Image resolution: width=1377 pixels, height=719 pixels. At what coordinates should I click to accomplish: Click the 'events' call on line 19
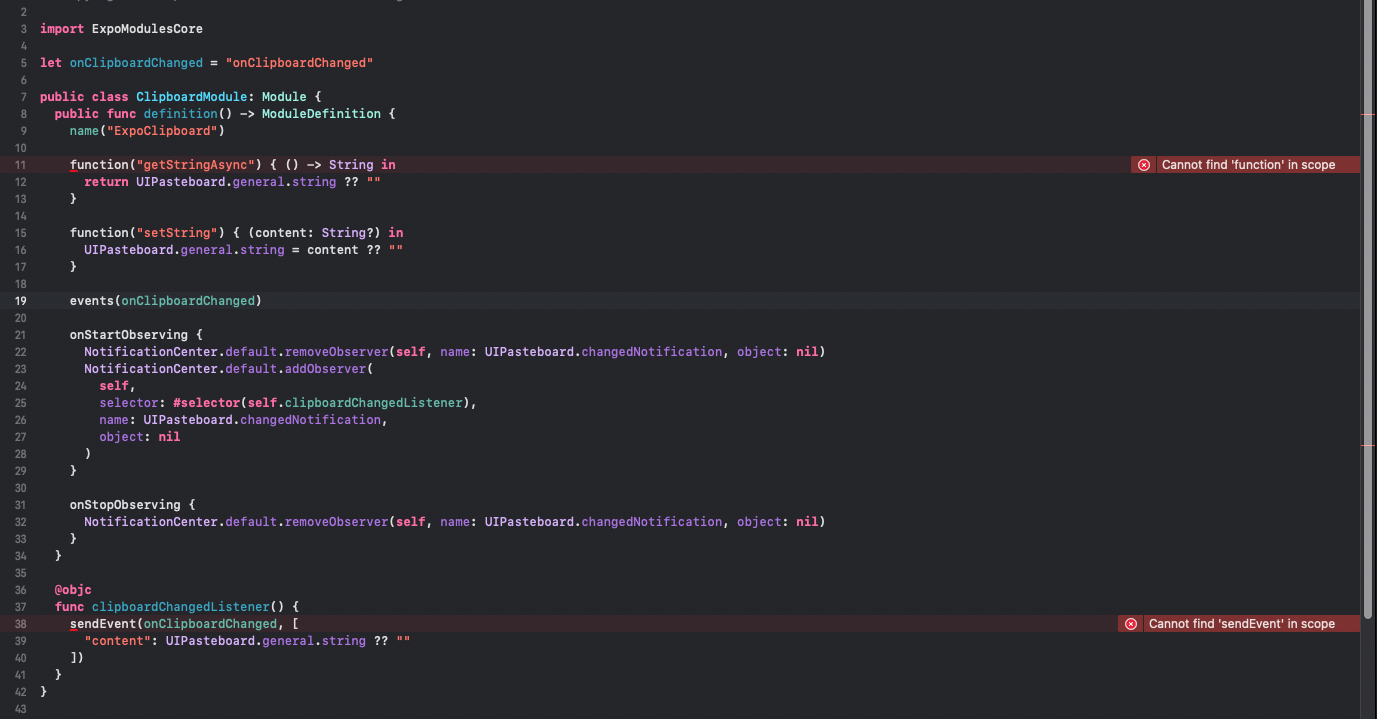click(92, 301)
